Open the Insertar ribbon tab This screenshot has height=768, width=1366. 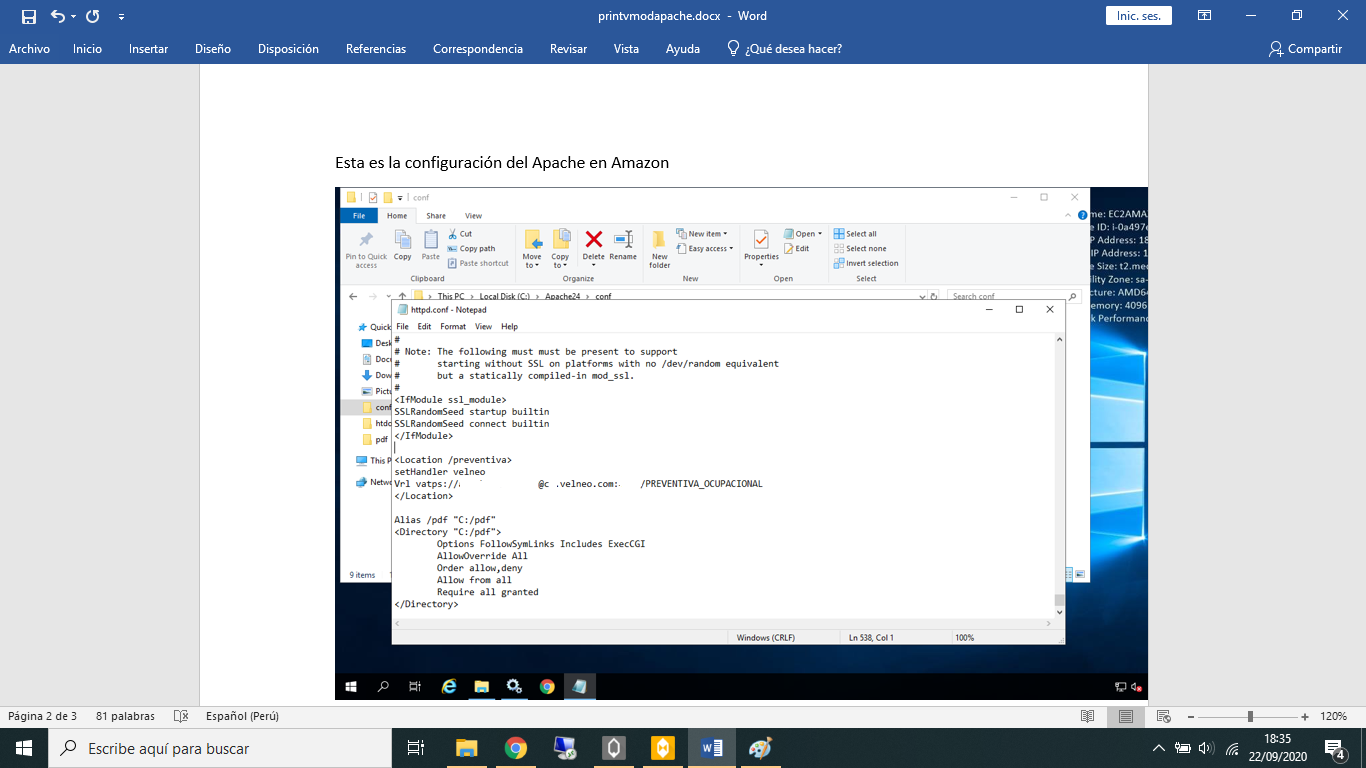[x=148, y=48]
